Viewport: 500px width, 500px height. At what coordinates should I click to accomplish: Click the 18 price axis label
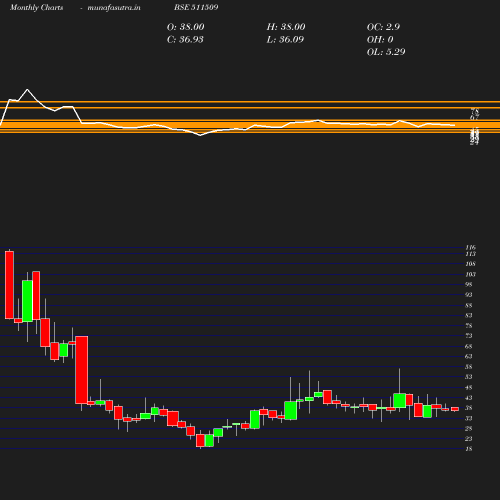pos(469,449)
